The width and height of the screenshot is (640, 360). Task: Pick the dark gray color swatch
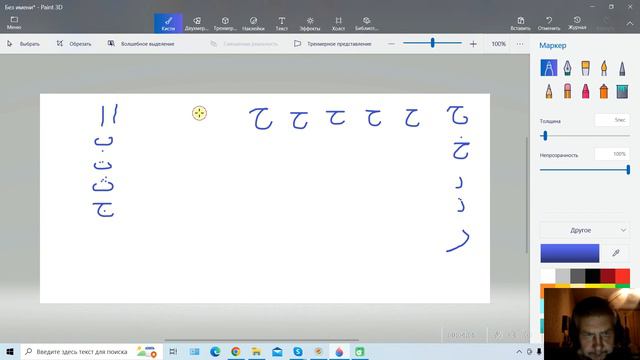point(578,276)
